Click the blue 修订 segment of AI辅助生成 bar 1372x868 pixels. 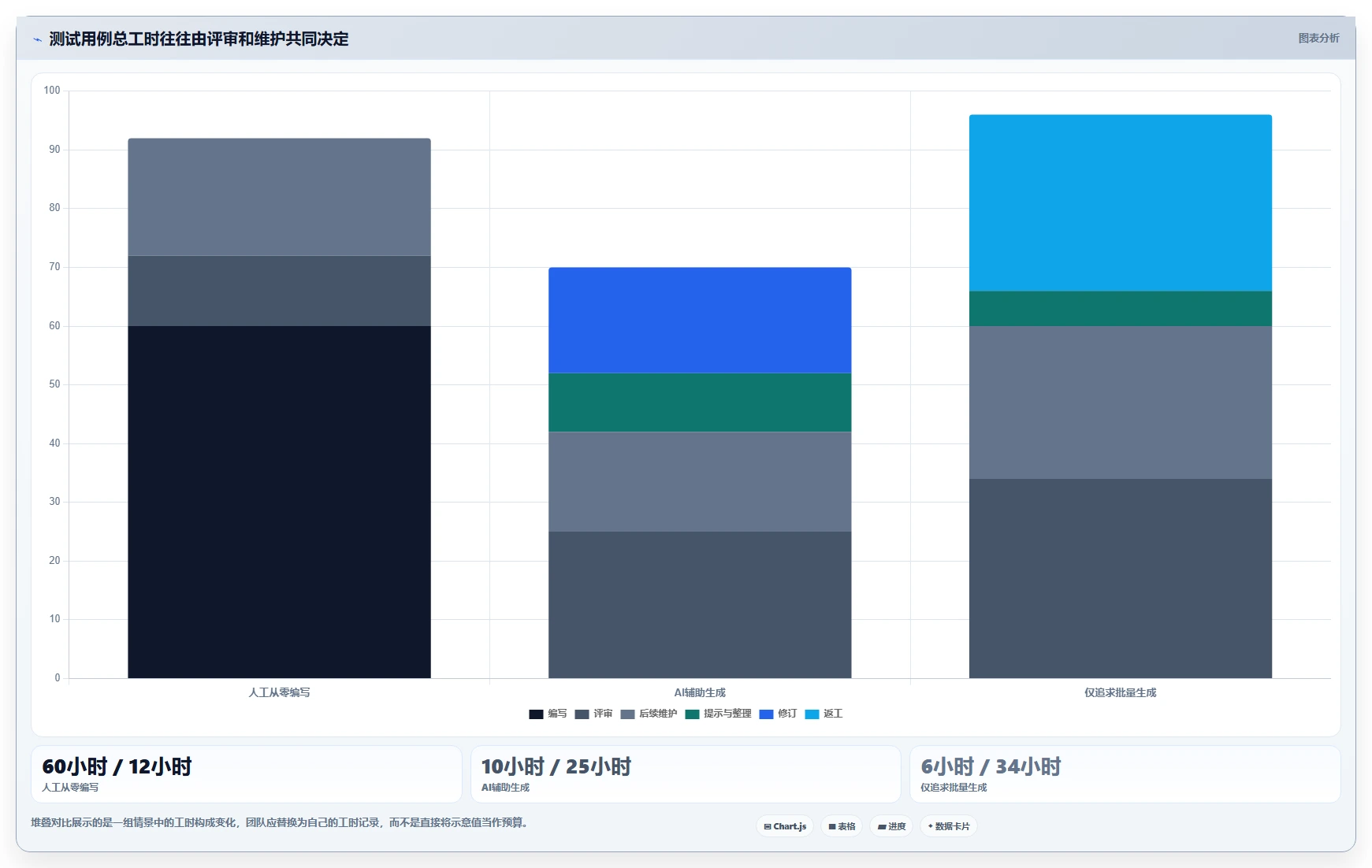[700, 321]
